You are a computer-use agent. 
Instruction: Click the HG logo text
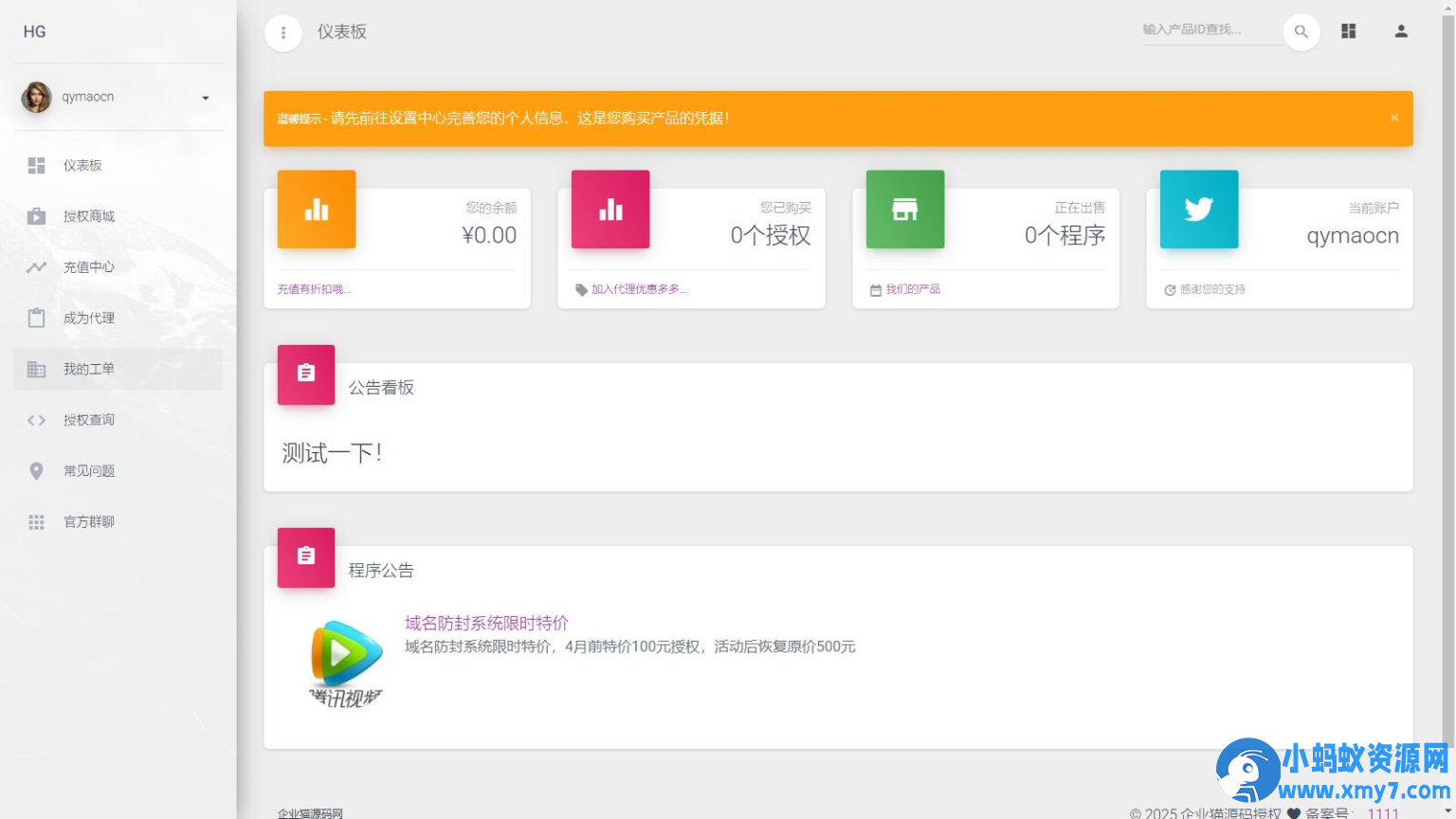pos(35,31)
